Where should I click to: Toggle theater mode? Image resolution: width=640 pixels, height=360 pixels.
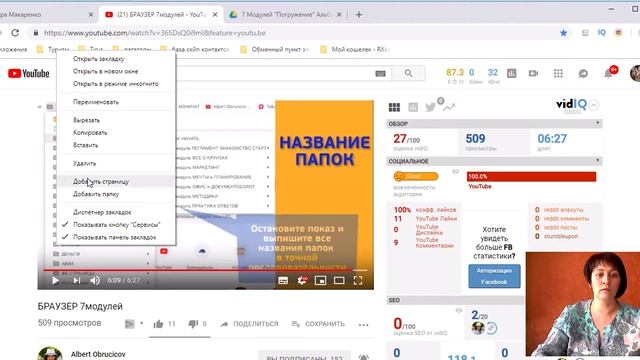pos(339,280)
